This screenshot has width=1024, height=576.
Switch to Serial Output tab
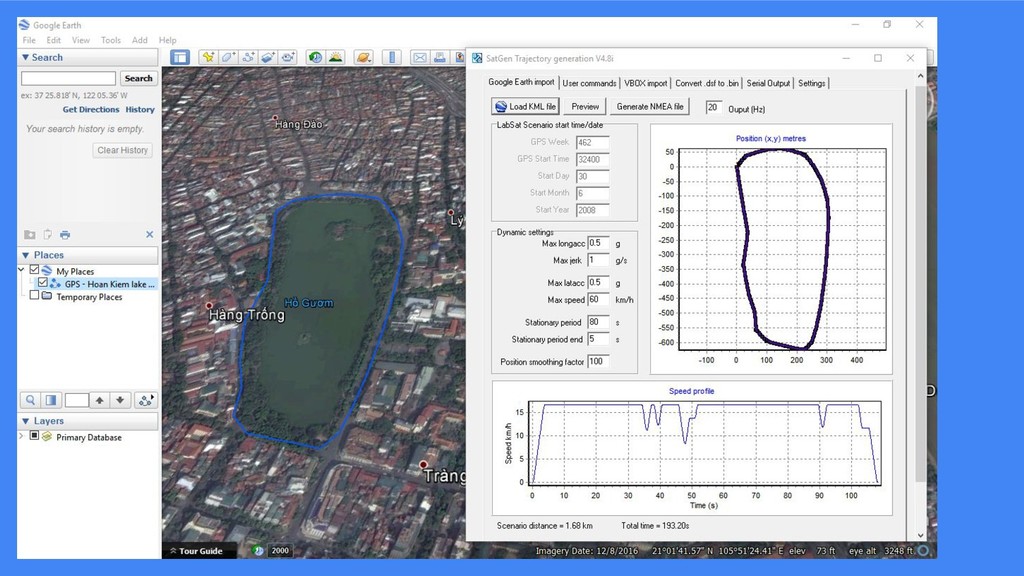coord(768,83)
